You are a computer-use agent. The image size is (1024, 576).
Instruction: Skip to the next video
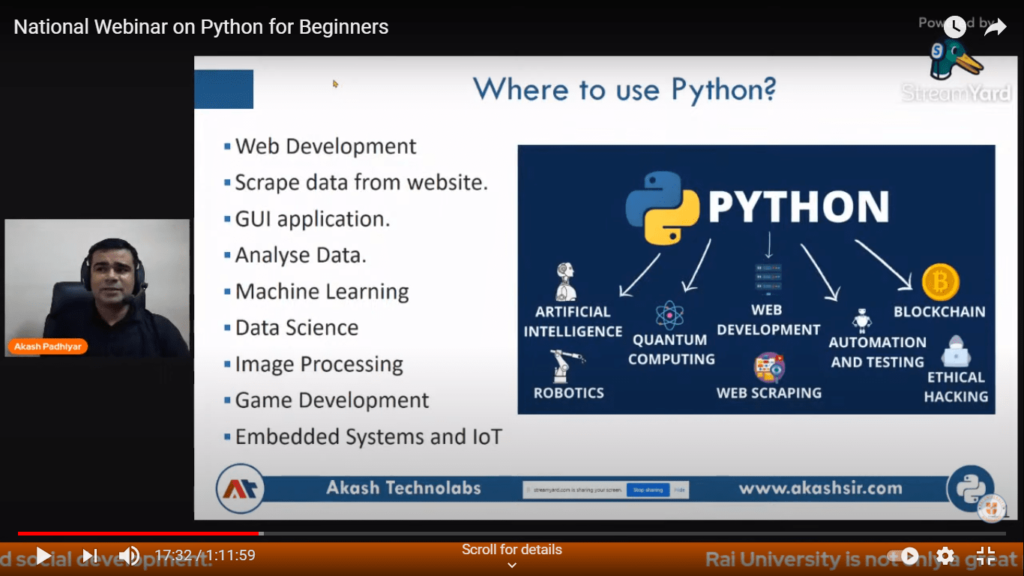click(89, 556)
